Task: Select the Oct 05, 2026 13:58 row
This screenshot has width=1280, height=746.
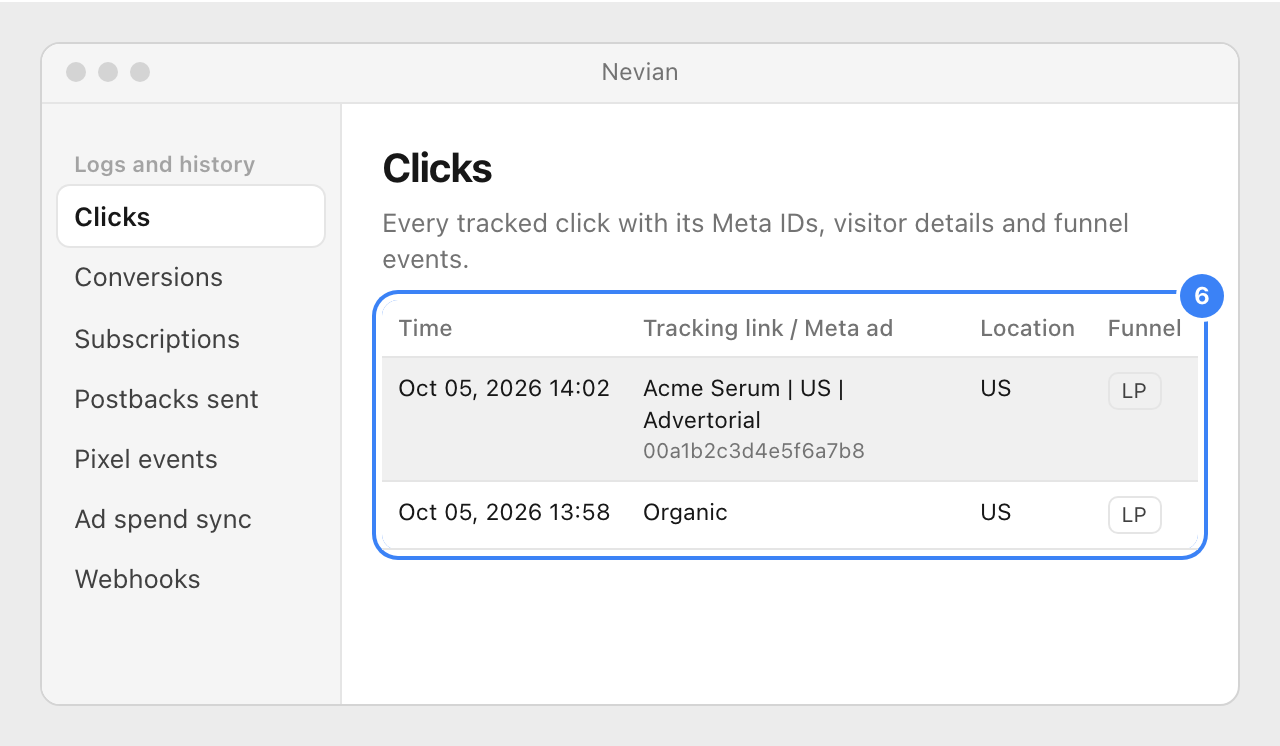Action: click(x=790, y=515)
